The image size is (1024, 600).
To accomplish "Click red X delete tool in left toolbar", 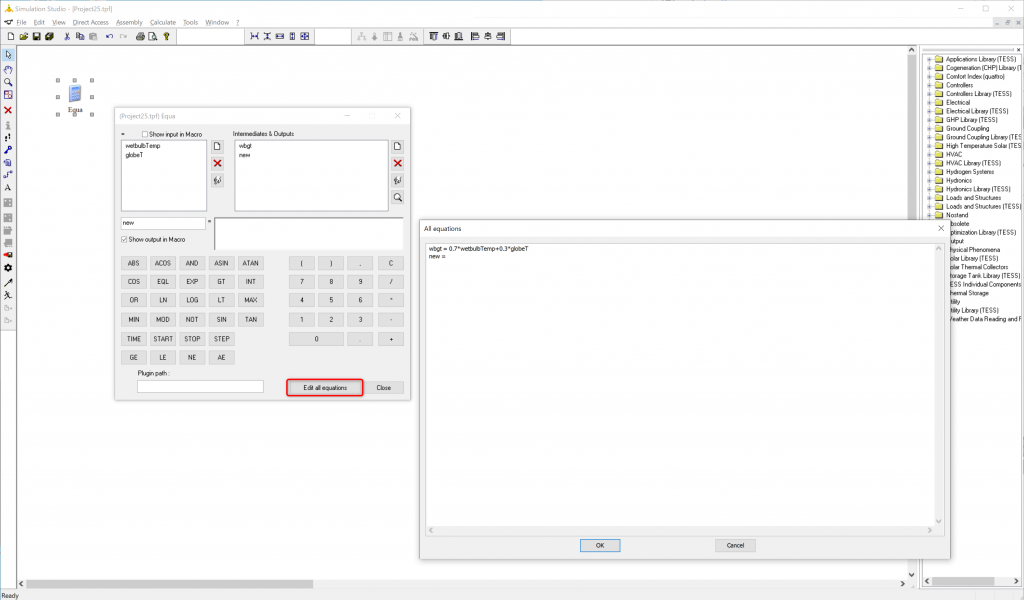I will tap(8, 110).
